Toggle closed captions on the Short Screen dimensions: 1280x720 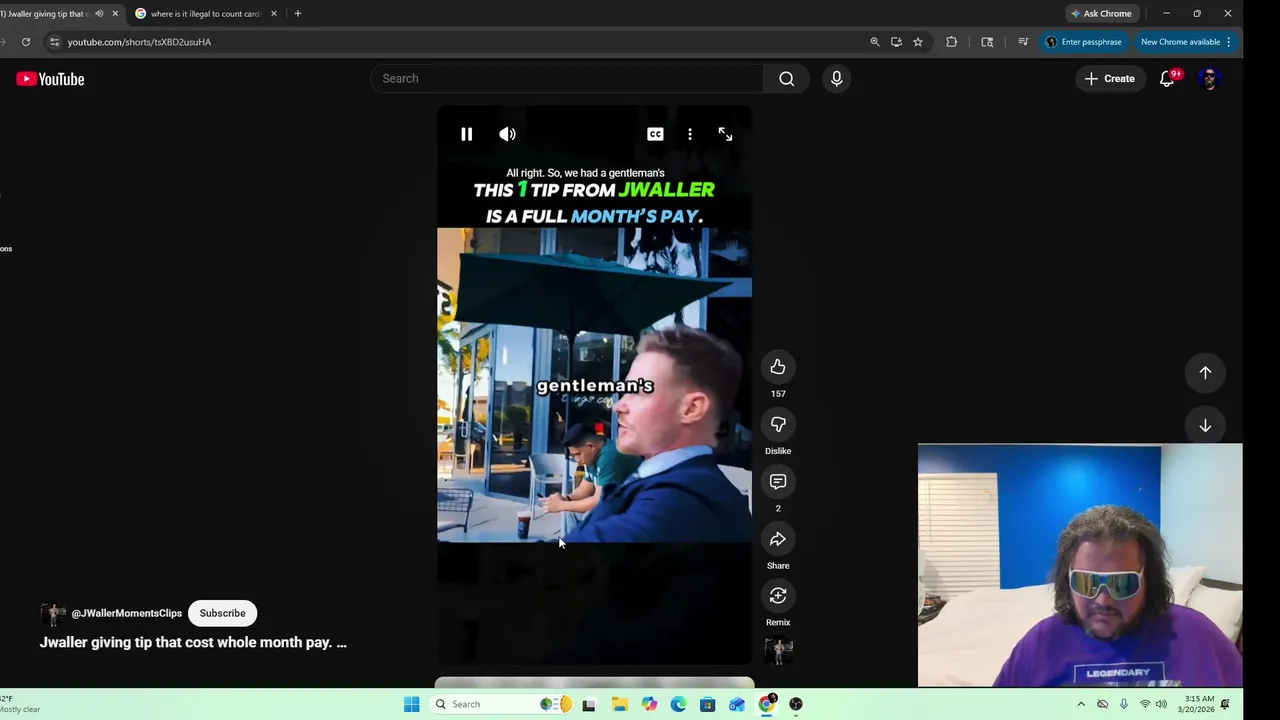(x=655, y=134)
